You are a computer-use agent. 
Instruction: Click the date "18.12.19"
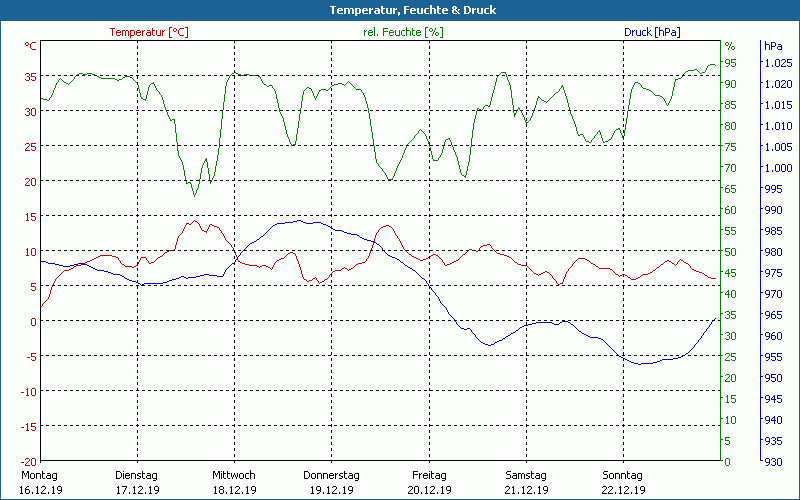click(235, 490)
